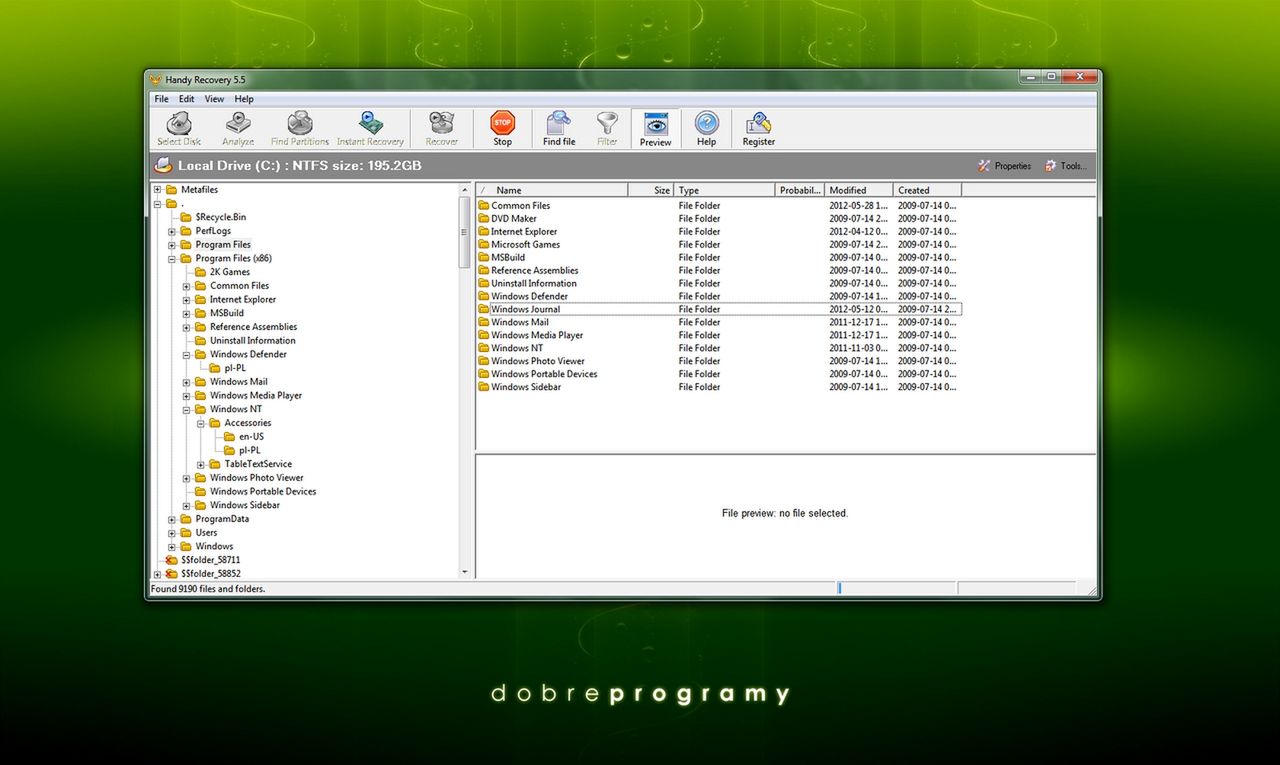The height and width of the screenshot is (765, 1280).
Task: Collapse the Accessories tree node
Action: [201, 423]
